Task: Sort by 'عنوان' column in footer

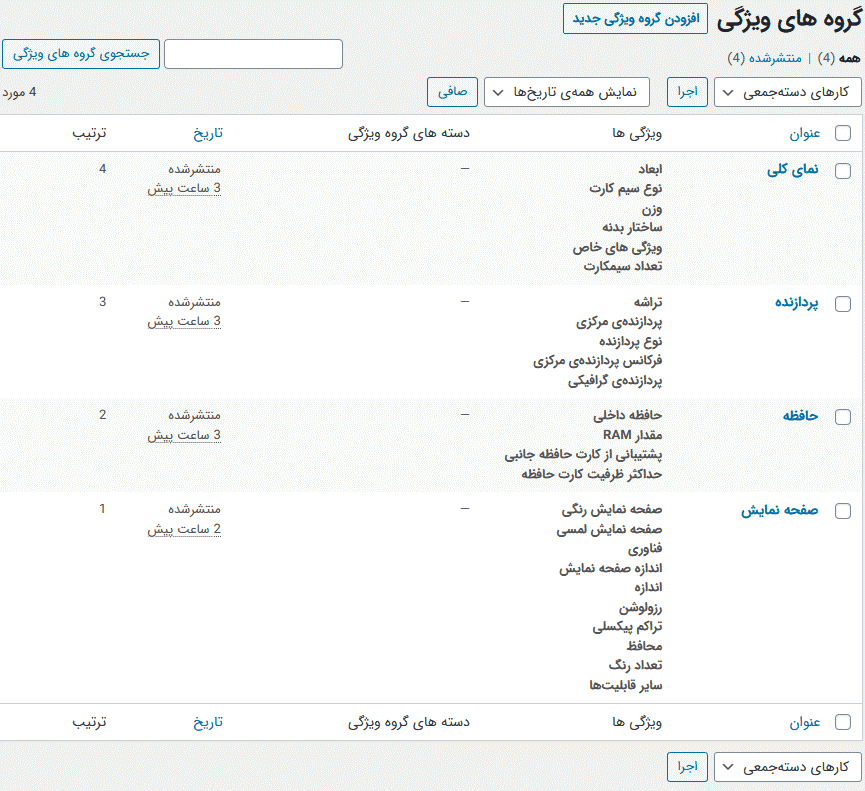Action: (805, 722)
